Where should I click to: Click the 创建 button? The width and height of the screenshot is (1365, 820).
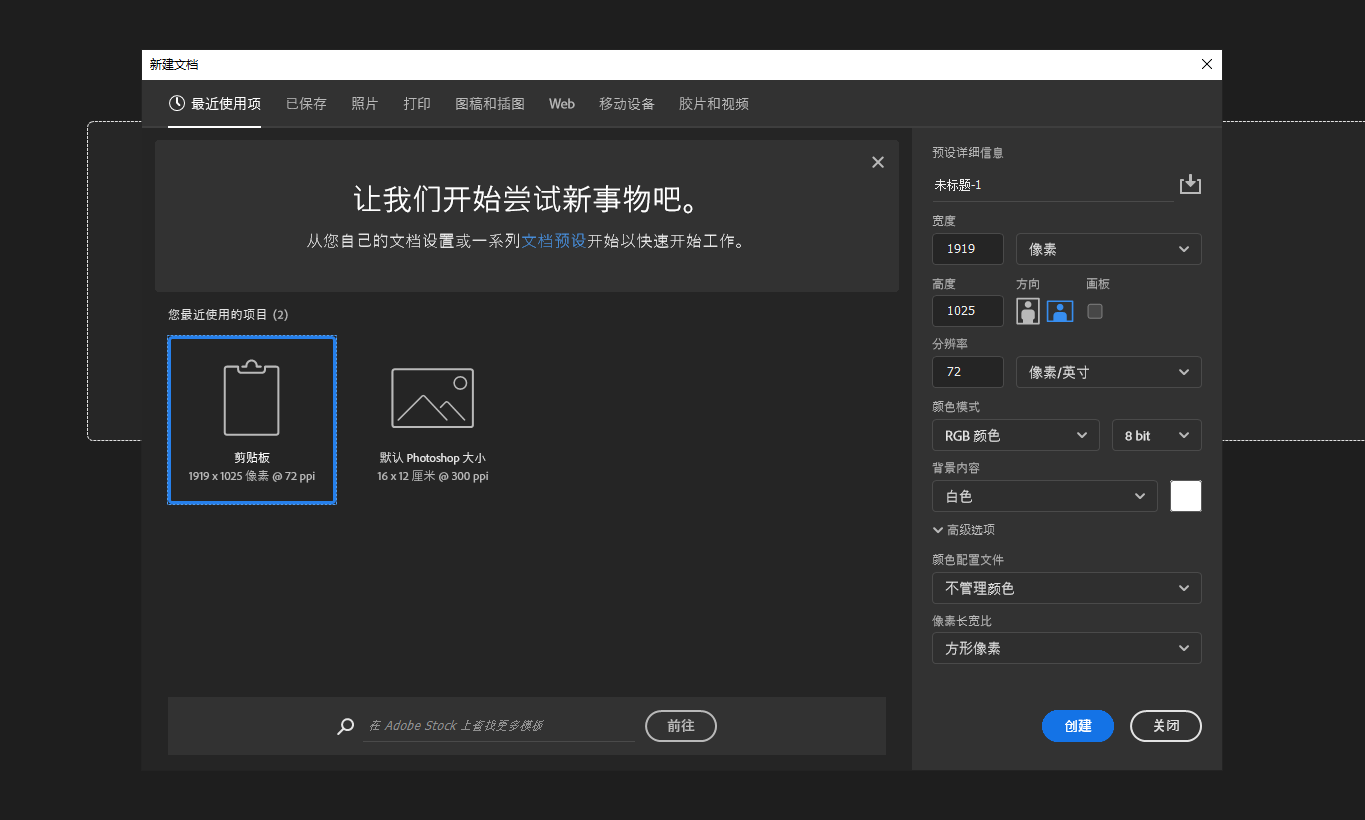pyautogui.click(x=1077, y=726)
